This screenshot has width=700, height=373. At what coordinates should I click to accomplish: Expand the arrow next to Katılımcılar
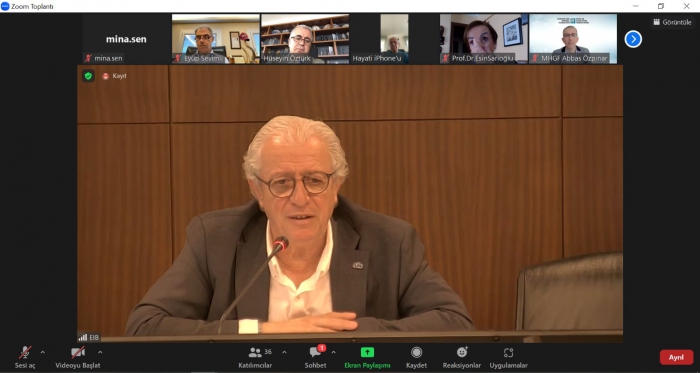[284, 352]
